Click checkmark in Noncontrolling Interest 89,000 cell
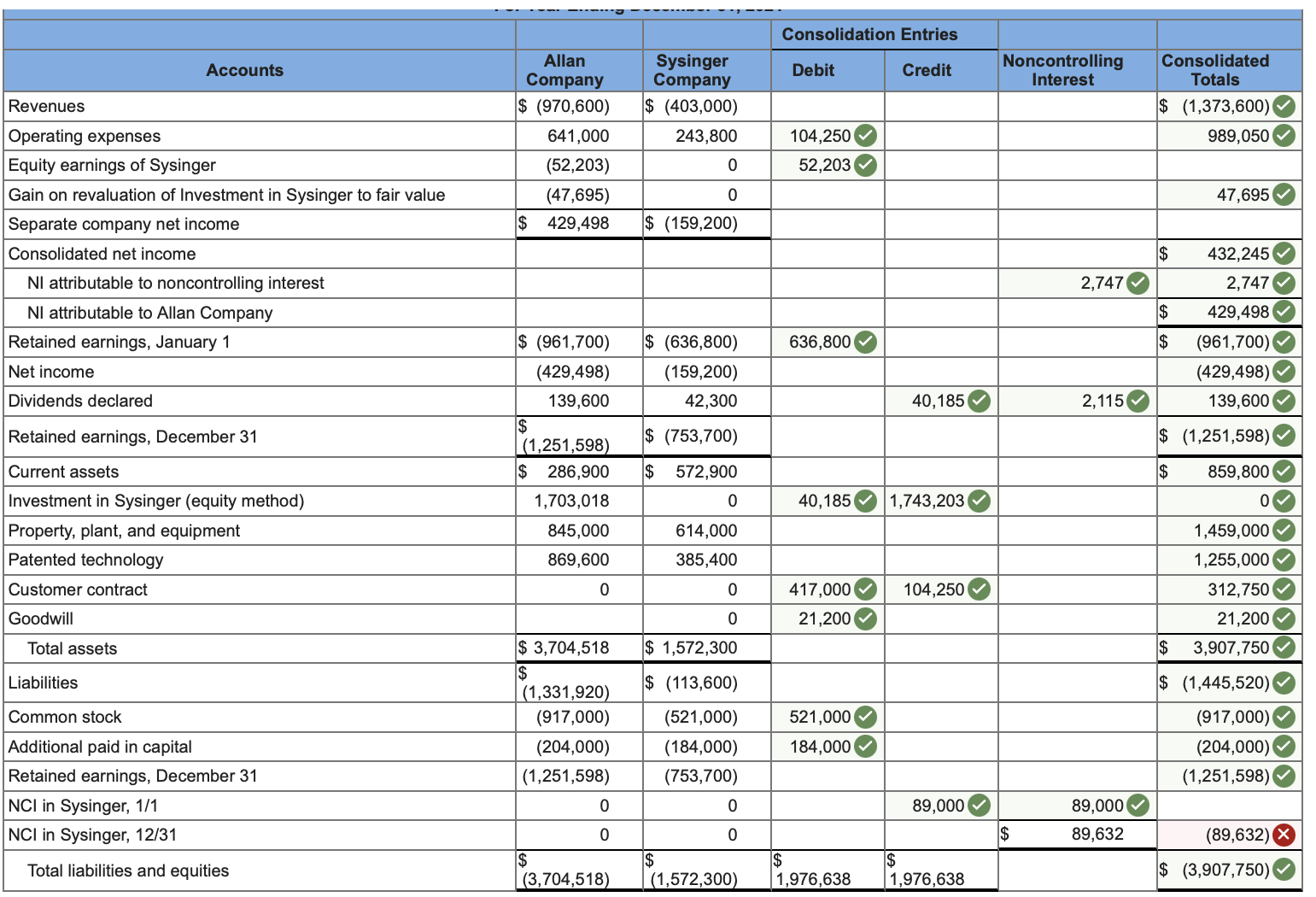Image resolution: width=1316 pixels, height=897 pixels. pyautogui.click(x=1138, y=806)
